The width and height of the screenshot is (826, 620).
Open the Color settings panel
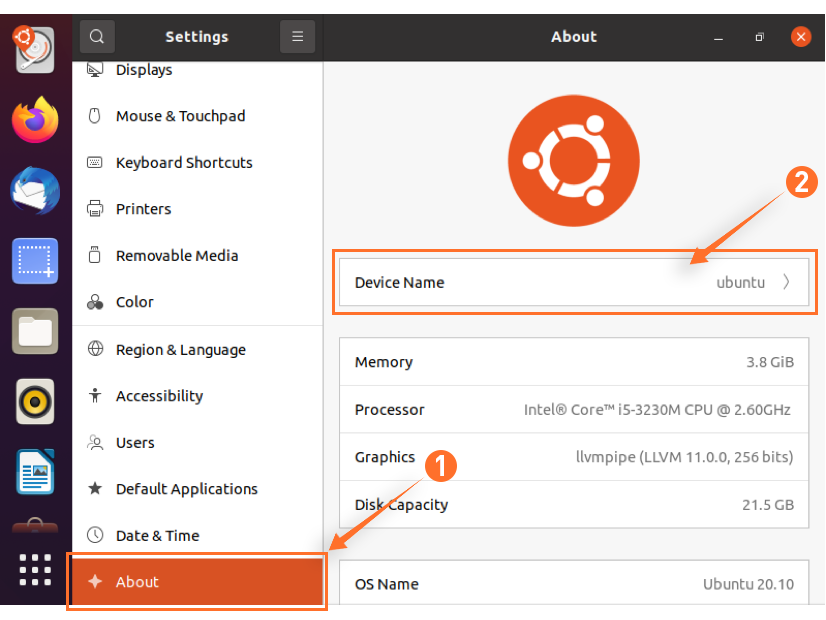click(x=197, y=302)
